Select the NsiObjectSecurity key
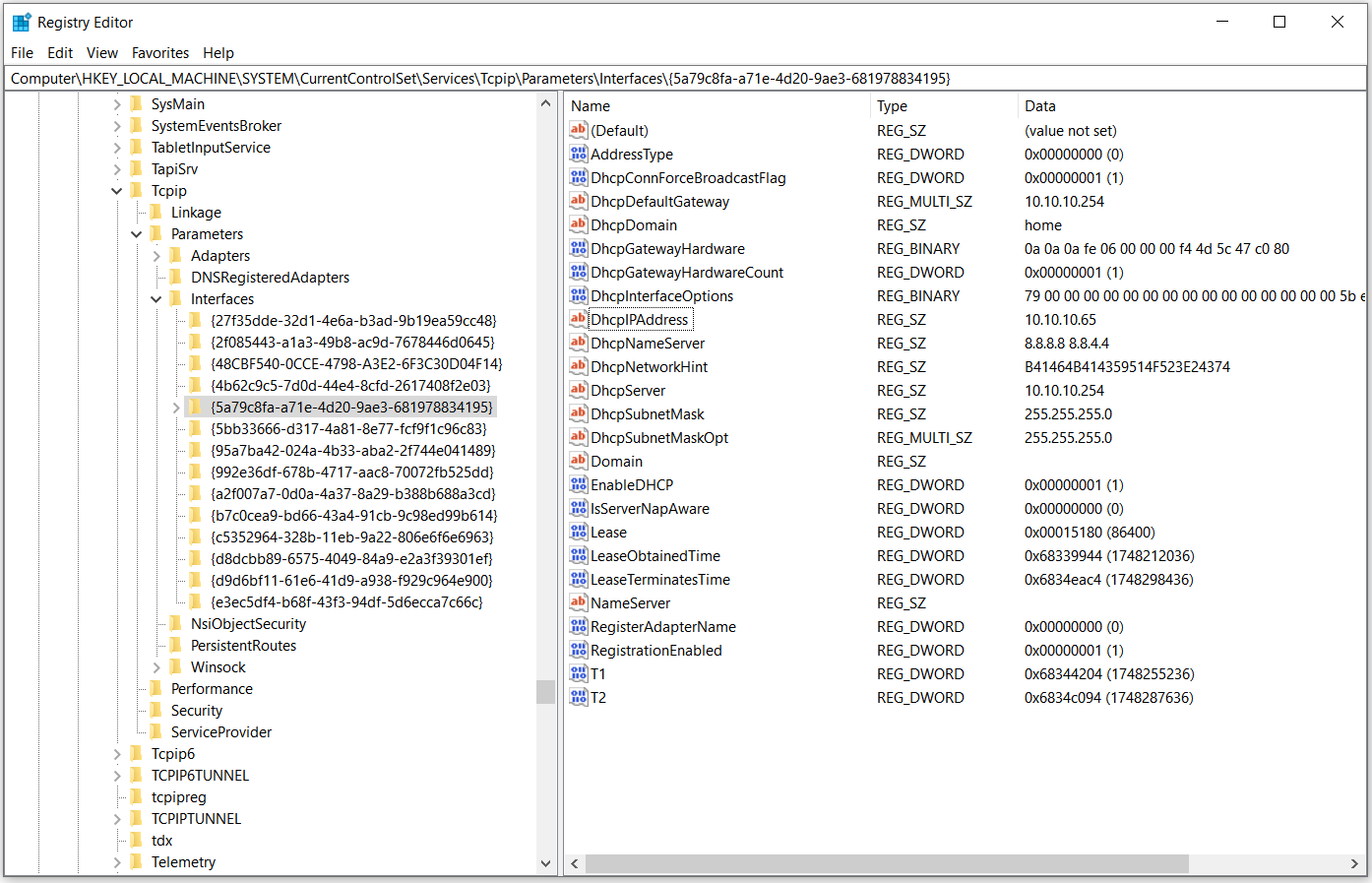1372x883 pixels. click(x=248, y=623)
